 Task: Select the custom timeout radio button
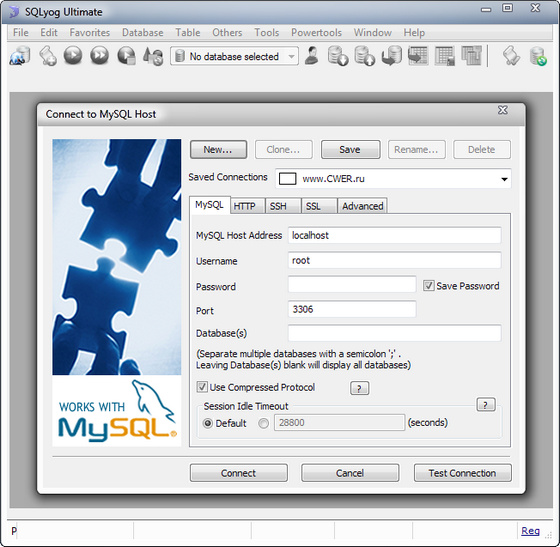point(264,423)
